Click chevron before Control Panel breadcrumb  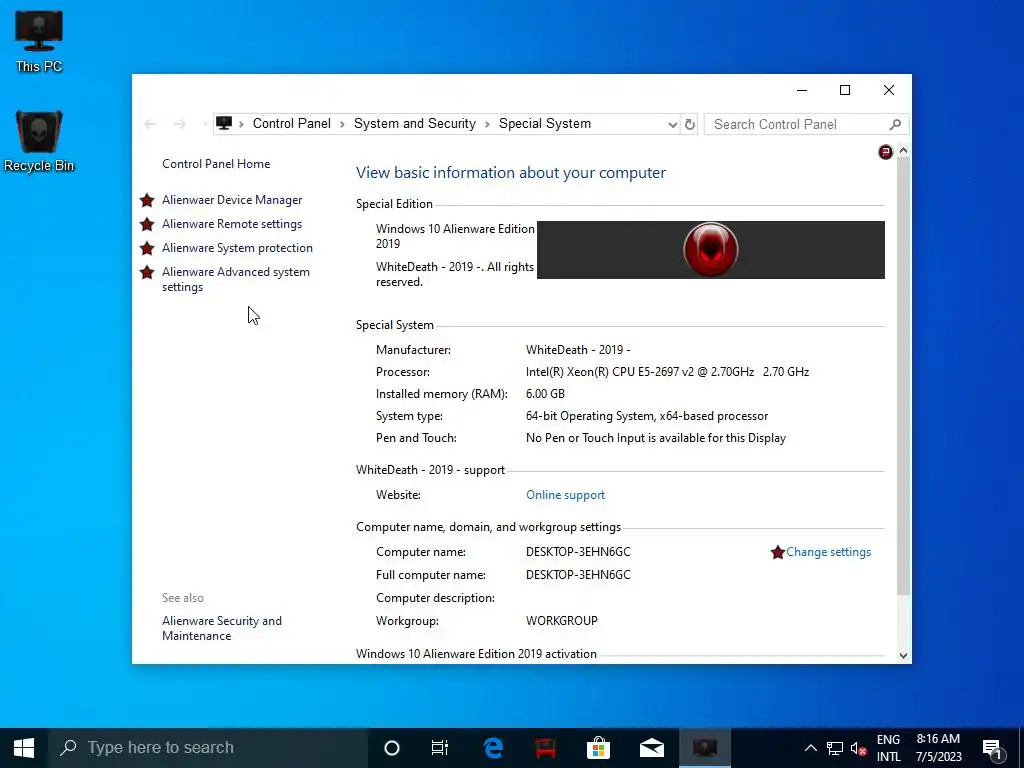(x=241, y=124)
